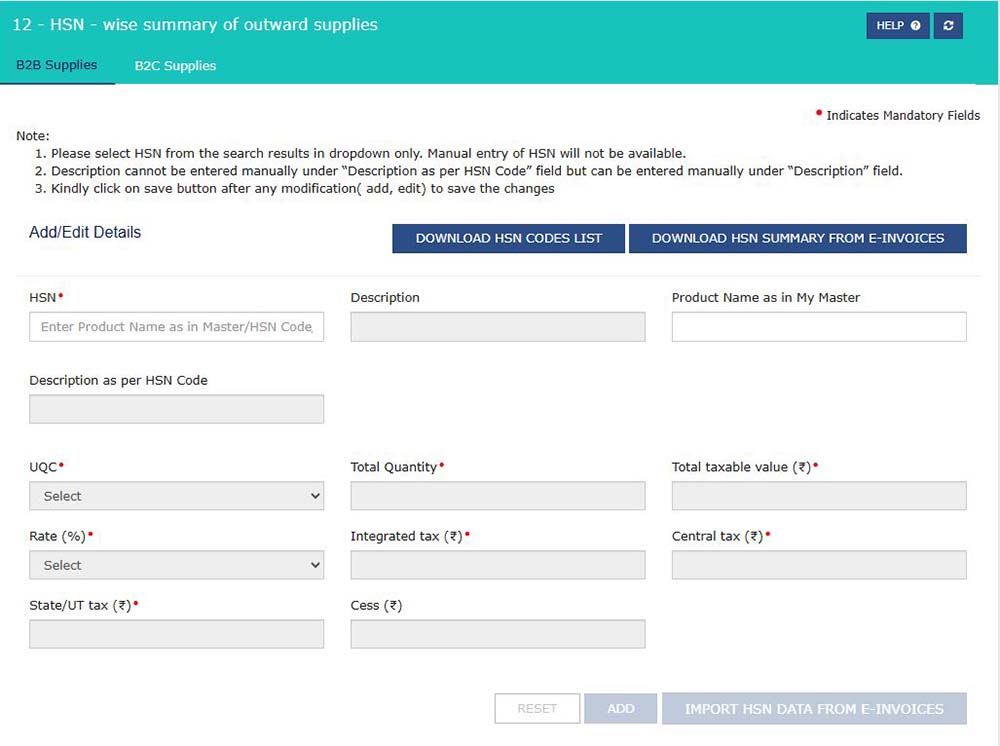Select the B2B Supplies tab
1000x746 pixels.
click(x=57, y=66)
